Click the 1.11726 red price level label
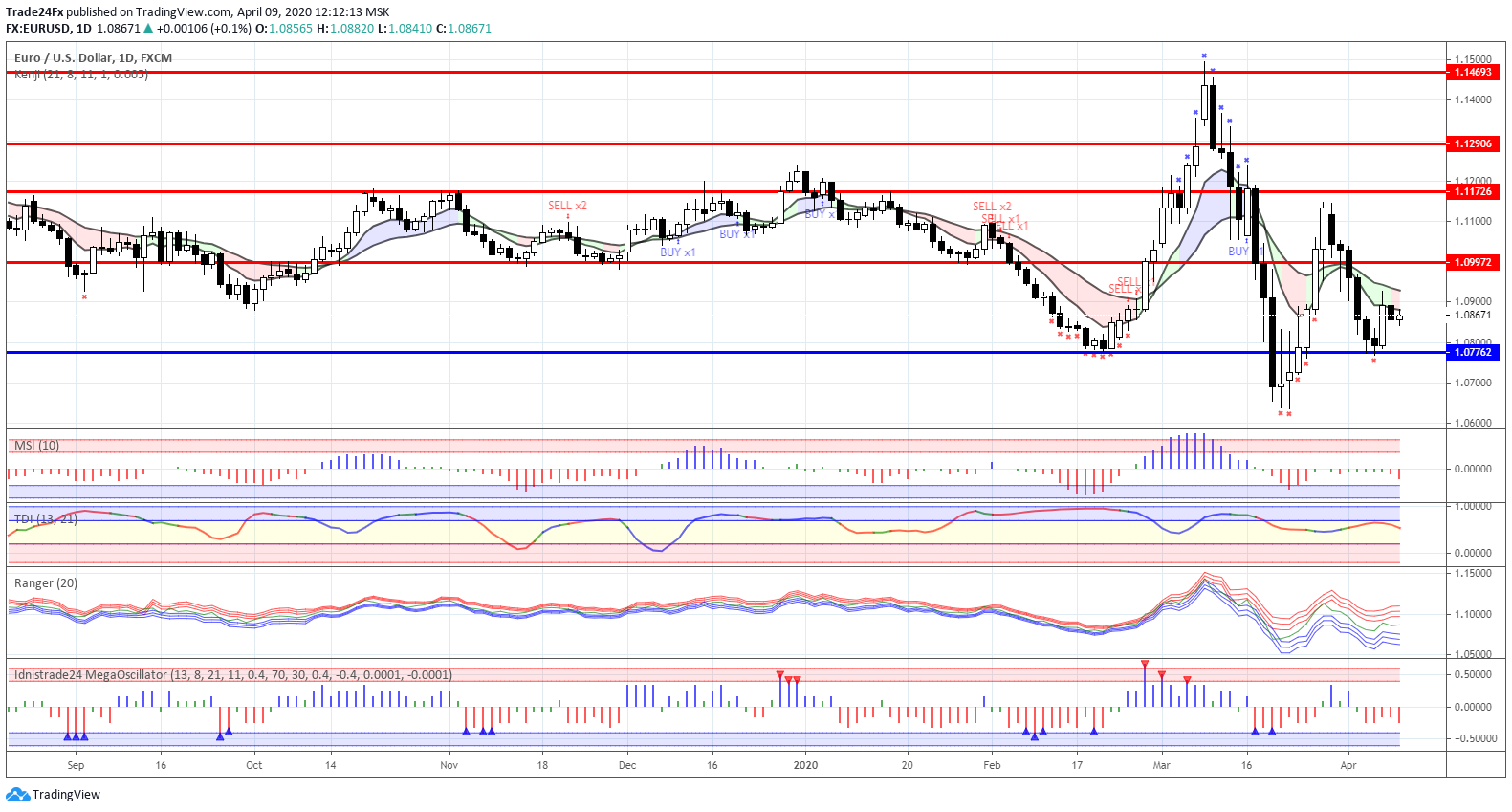Viewport: 1512px width, 812px height. point(1473,192)
